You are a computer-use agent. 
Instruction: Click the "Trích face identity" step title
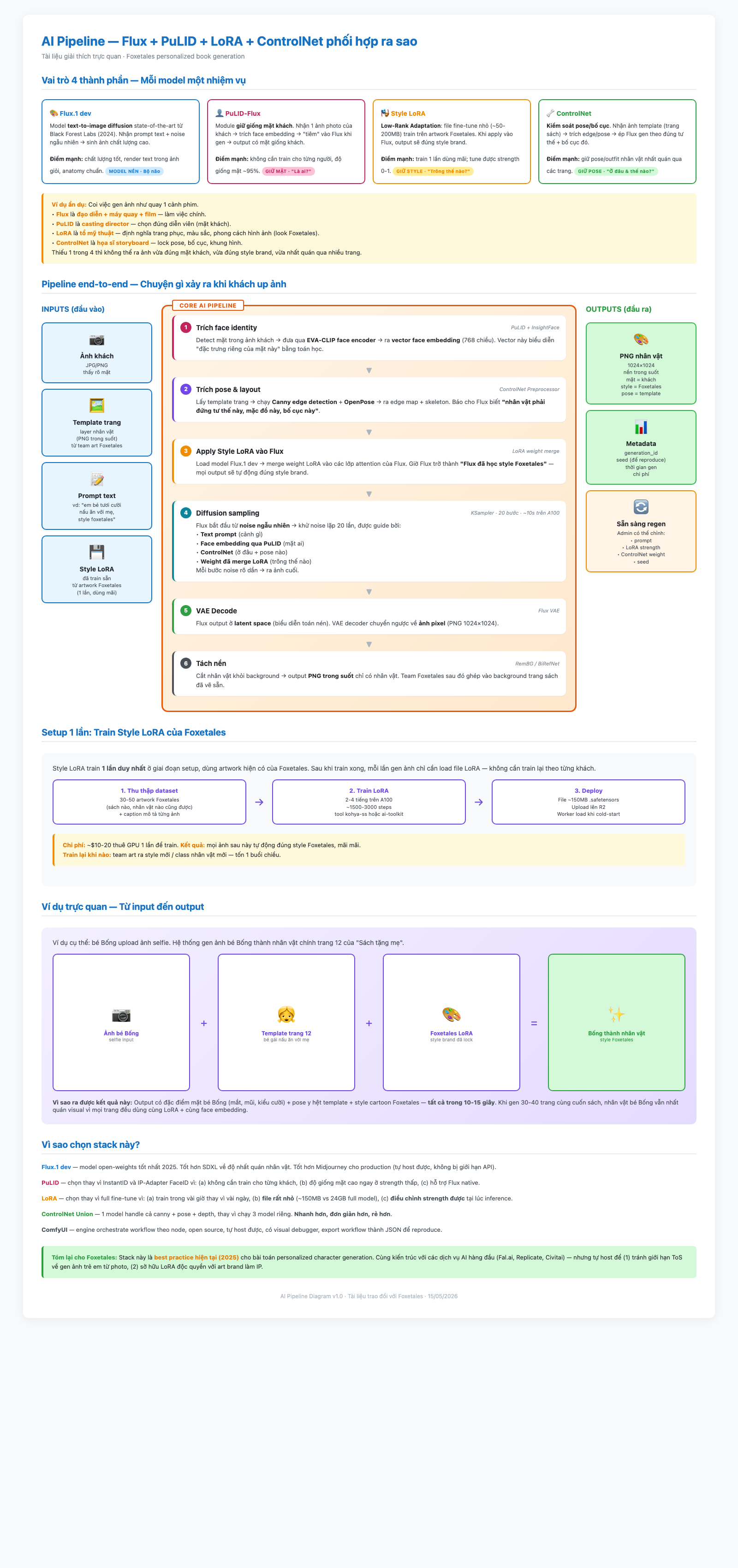pos(226,327)
